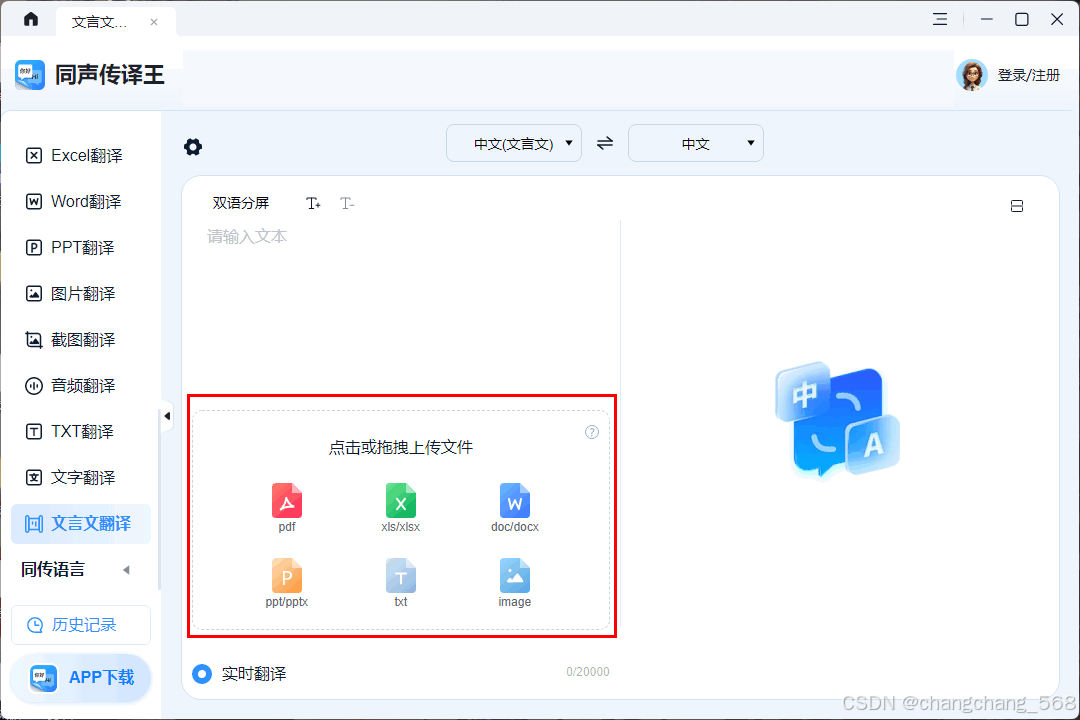Switch layout with the split view icon
Viewport: 1080px width, 720px height.
[x=1017, y=206]
